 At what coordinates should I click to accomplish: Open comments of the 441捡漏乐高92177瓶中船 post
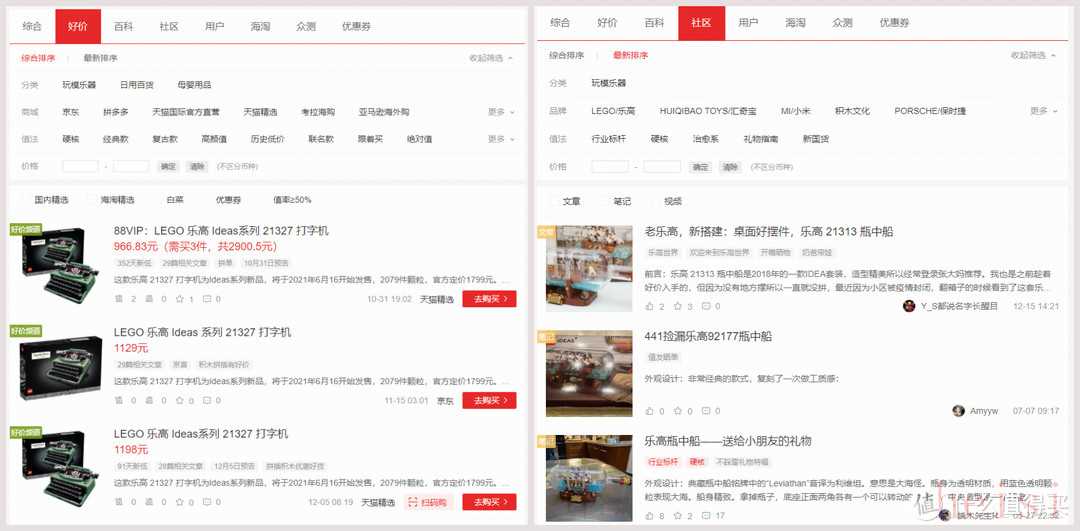click(706, 410)
